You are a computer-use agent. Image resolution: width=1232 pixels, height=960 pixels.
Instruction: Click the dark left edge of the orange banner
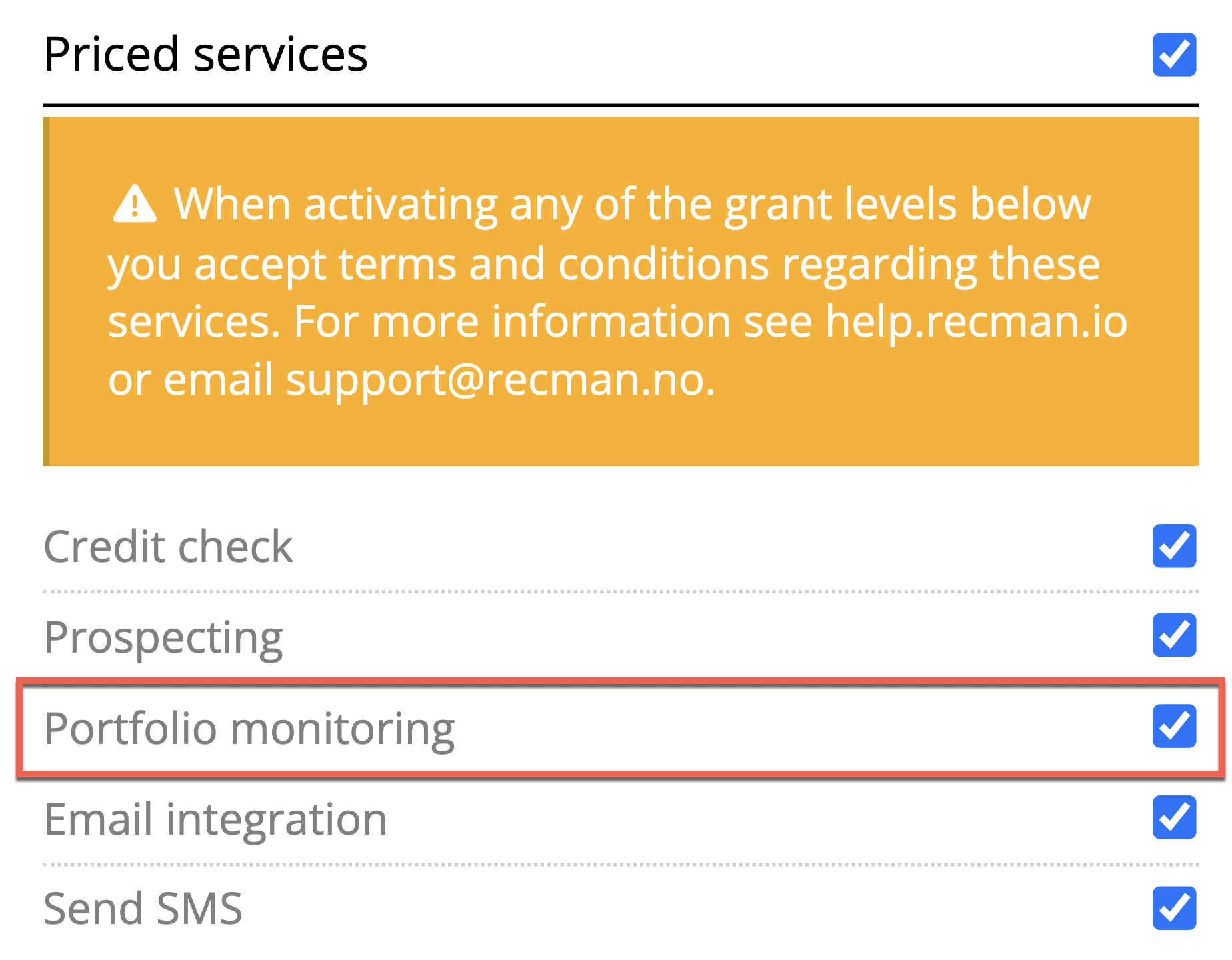(x=46, y=291)
